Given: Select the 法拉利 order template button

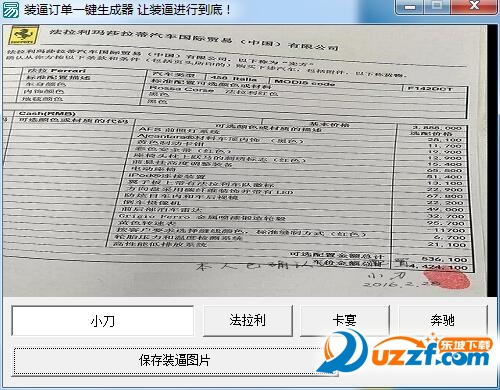Looking at the screenshot, I should click(248, 320).
